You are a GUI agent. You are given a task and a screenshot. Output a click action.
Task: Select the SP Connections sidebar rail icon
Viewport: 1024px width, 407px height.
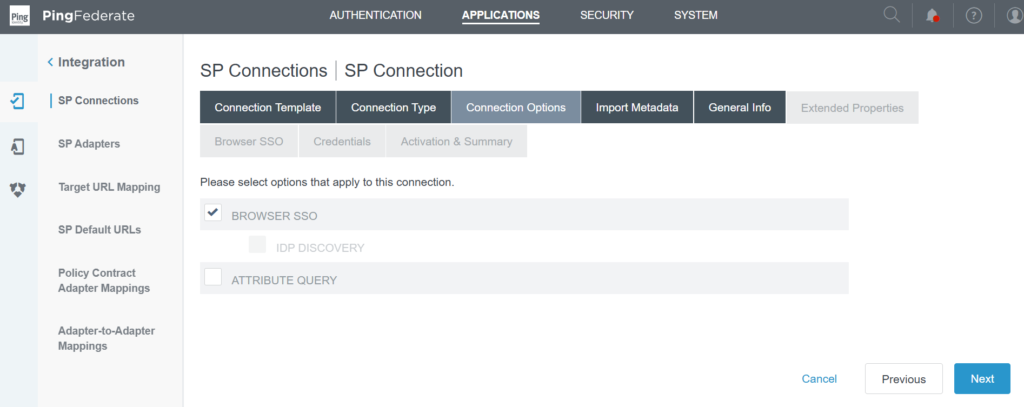pos(18,101)
